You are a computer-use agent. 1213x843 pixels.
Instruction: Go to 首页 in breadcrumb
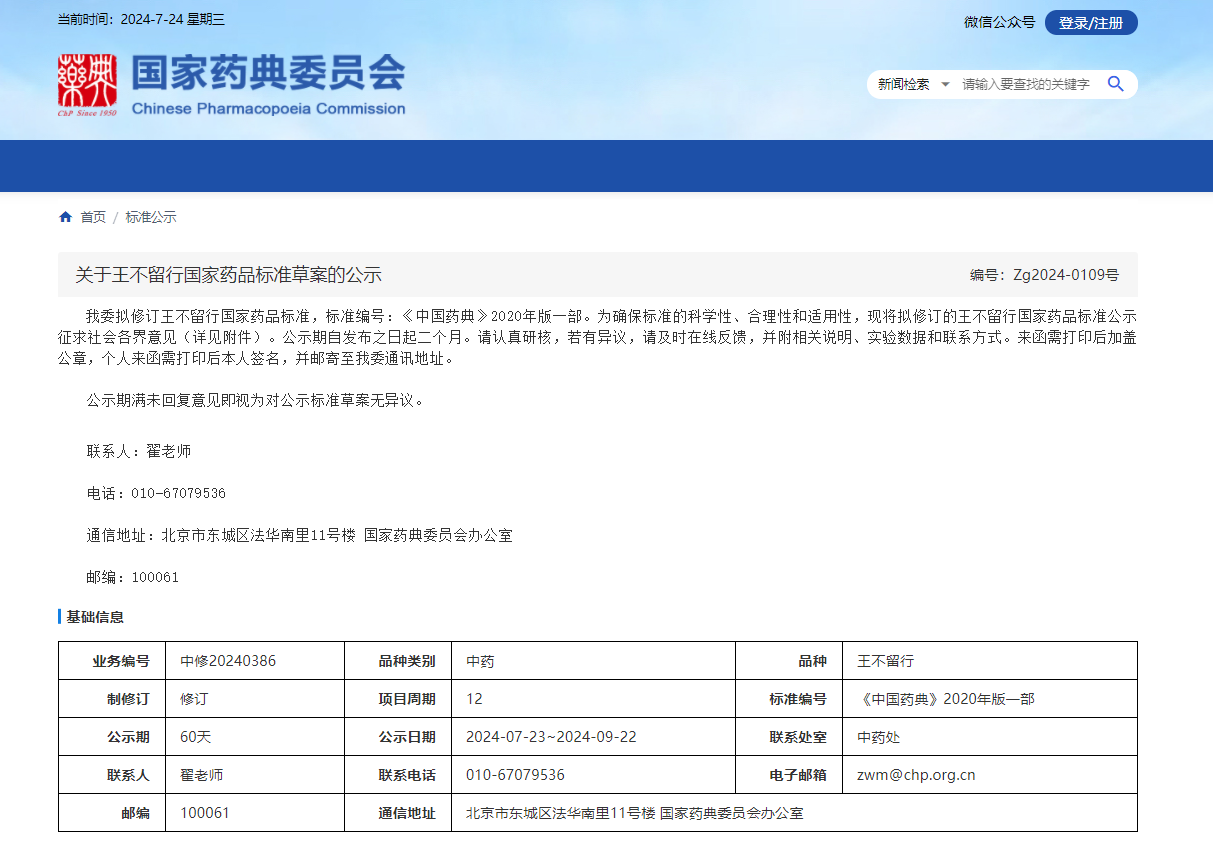tap(93, 217)
